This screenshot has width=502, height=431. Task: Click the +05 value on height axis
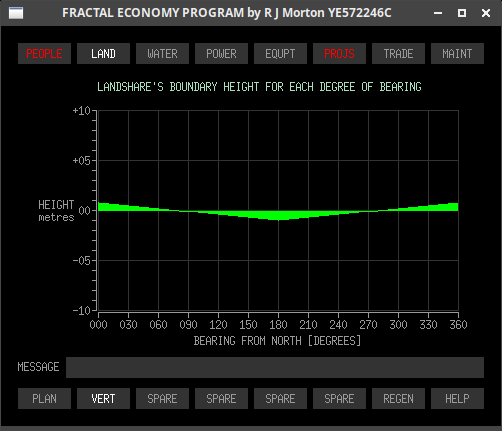[82, 161]
